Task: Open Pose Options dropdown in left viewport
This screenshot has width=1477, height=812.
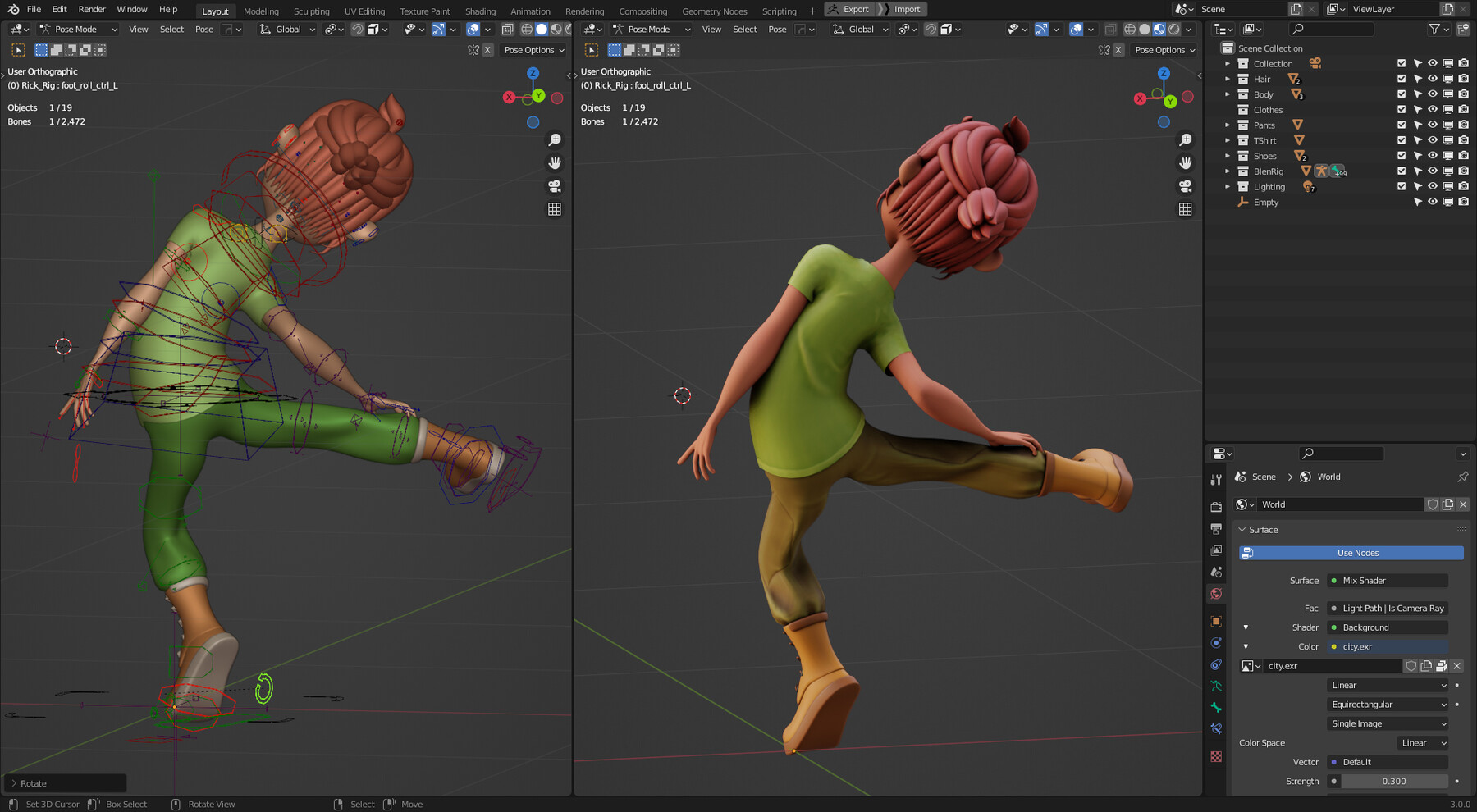Action: 533,50
